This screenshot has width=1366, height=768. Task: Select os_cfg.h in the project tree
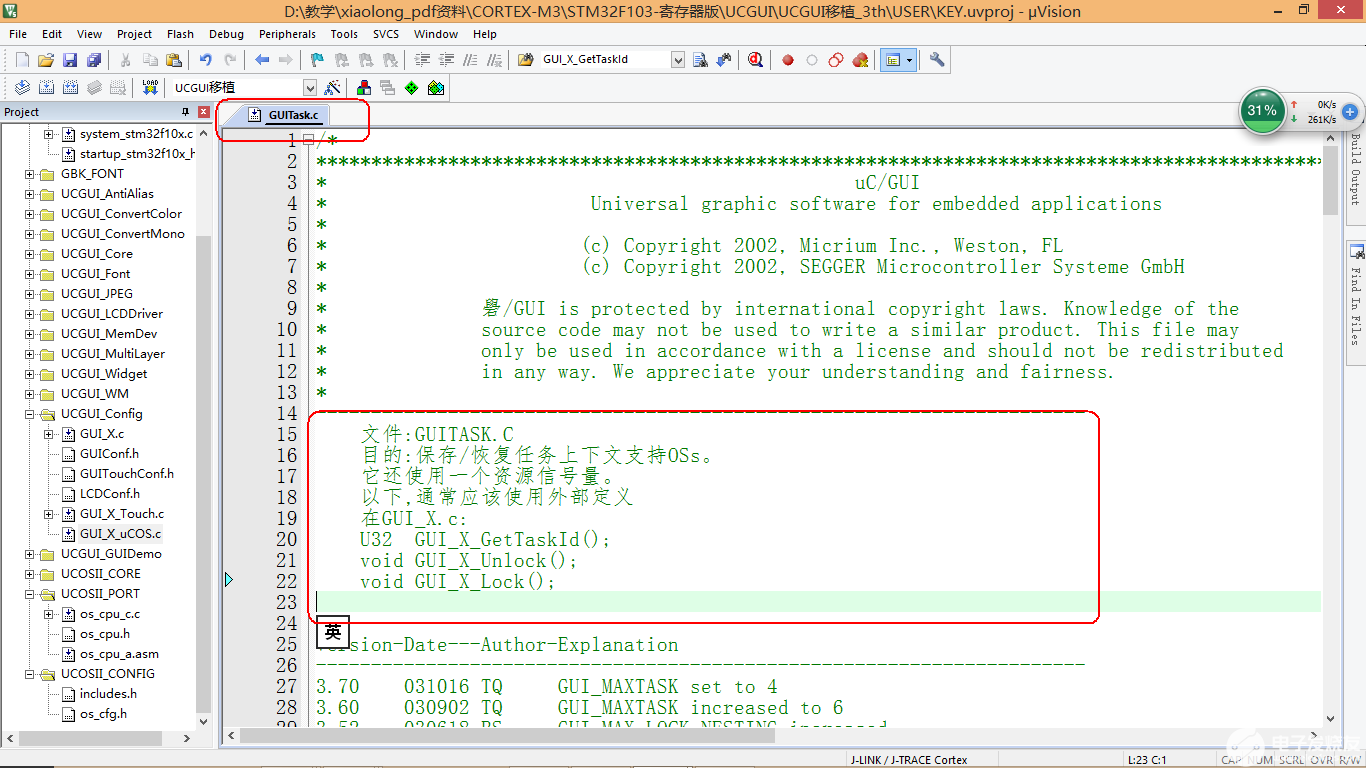tap(103, 714)
